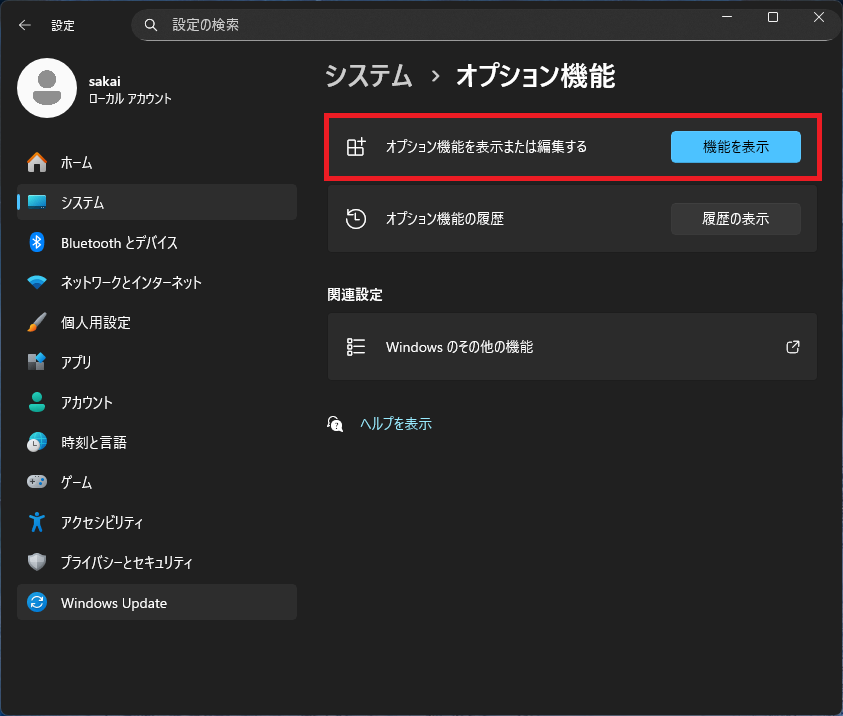Click the ホーム house icon
Viewport: 843px width, 716px height.
pyautogui.click(x=37, y=162)
